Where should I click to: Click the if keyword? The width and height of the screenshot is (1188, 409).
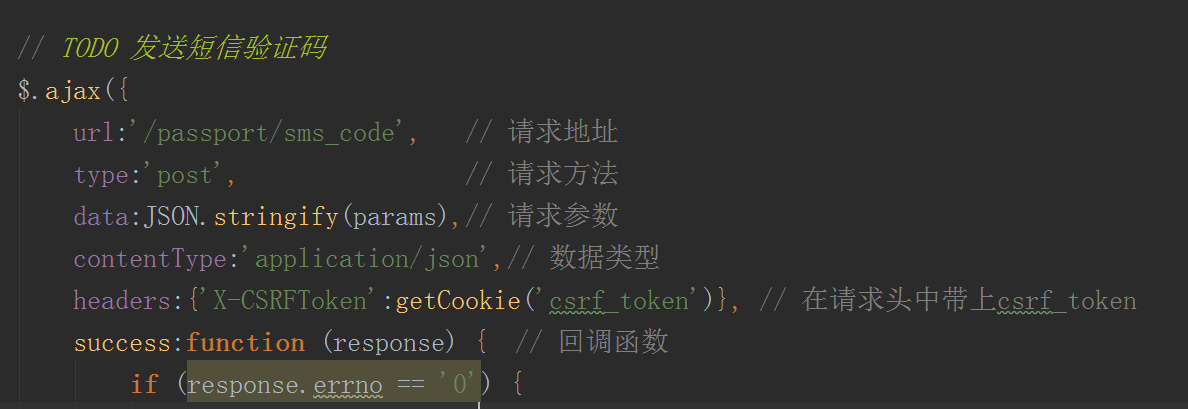pyautogui.click(x=145, y=385)
